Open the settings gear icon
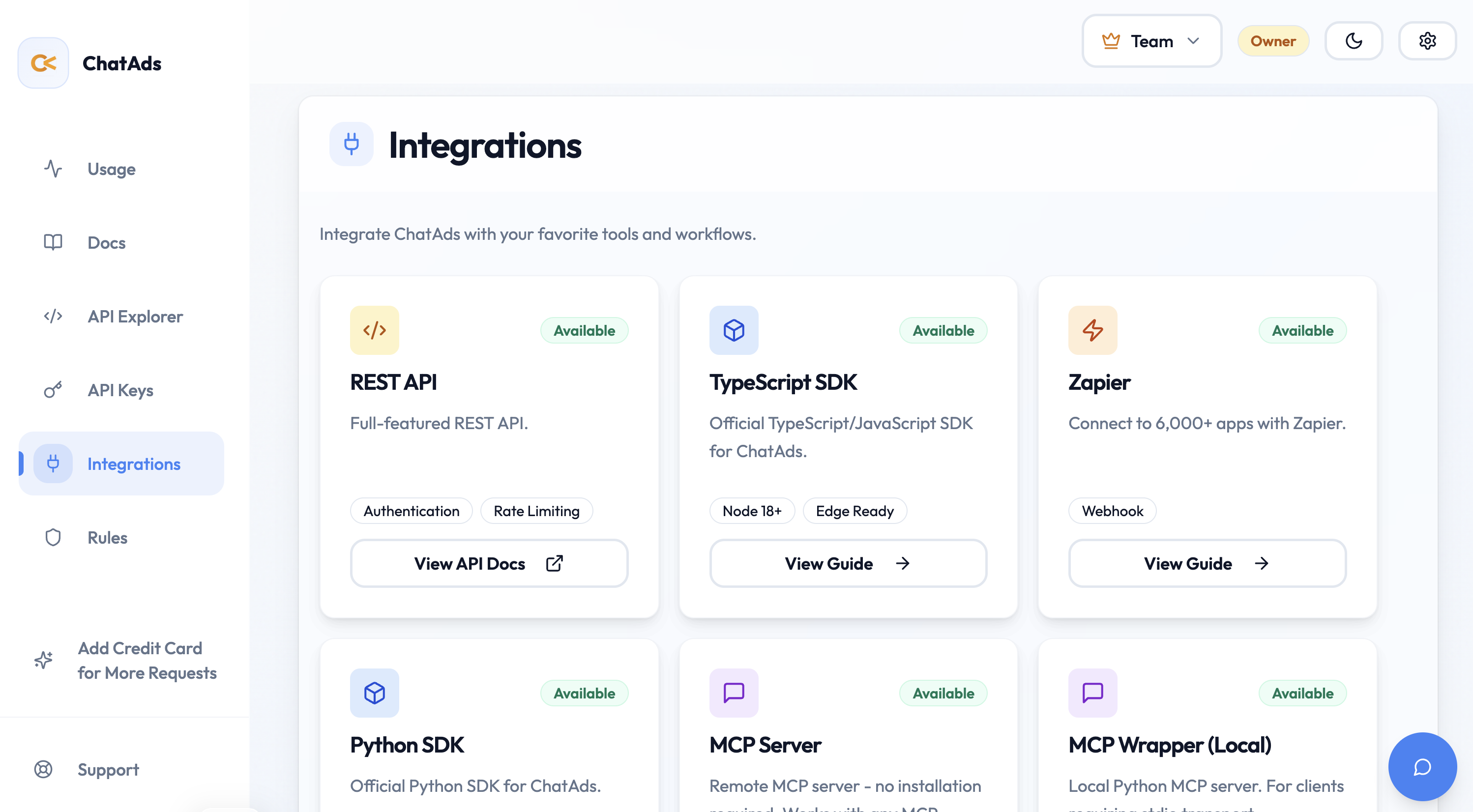The width and height of the screenshot is (1473, 812). [1427, 41]
